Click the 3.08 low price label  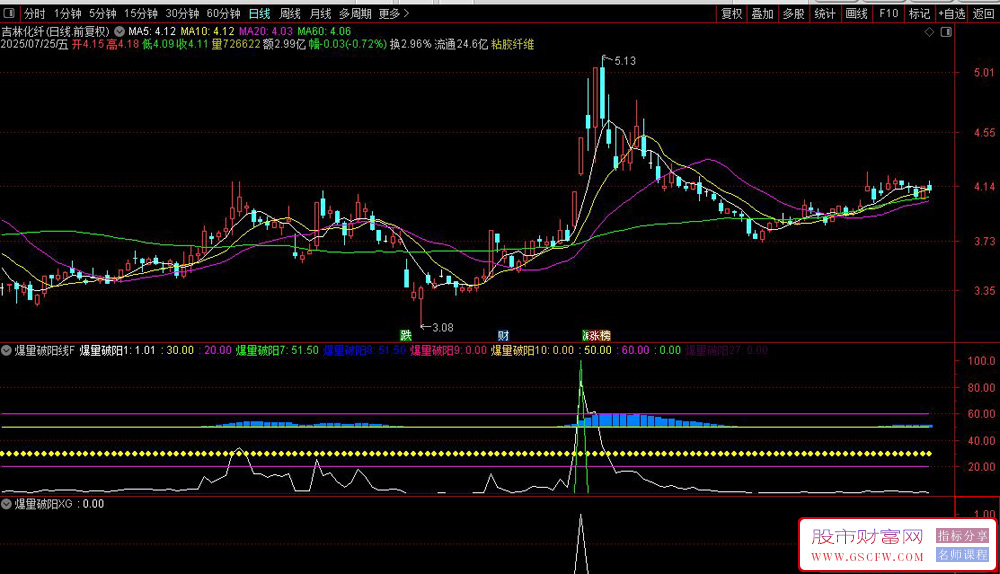click(x=443, y=328)
